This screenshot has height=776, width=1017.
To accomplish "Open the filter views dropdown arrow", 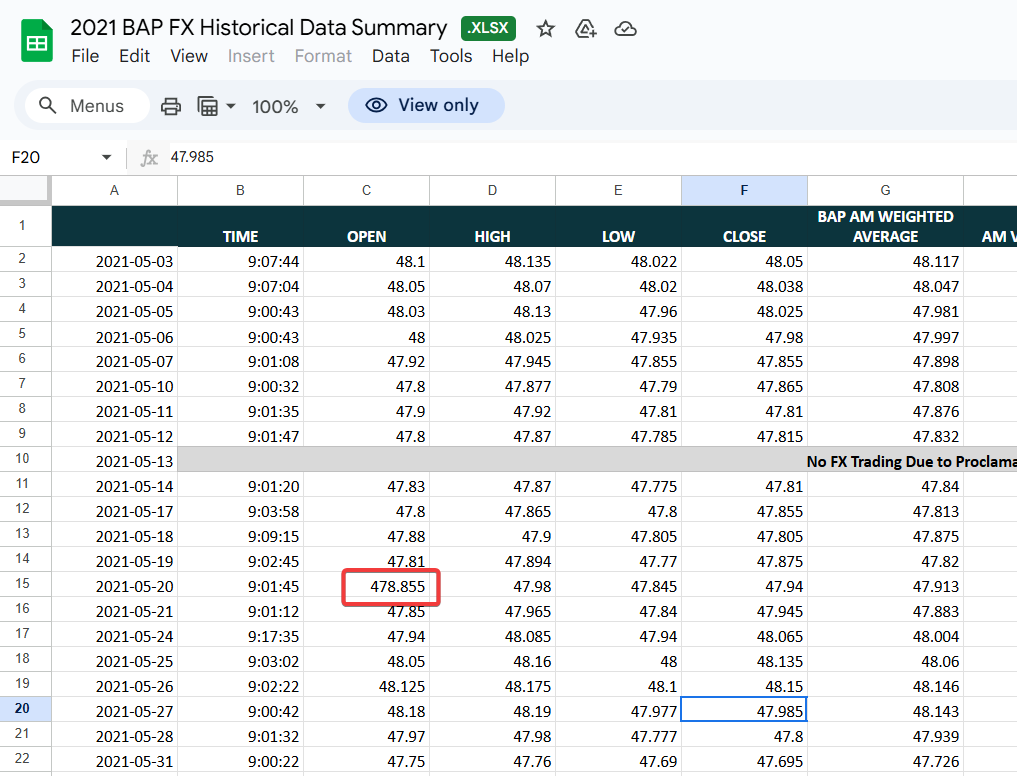I will (231, 106).
